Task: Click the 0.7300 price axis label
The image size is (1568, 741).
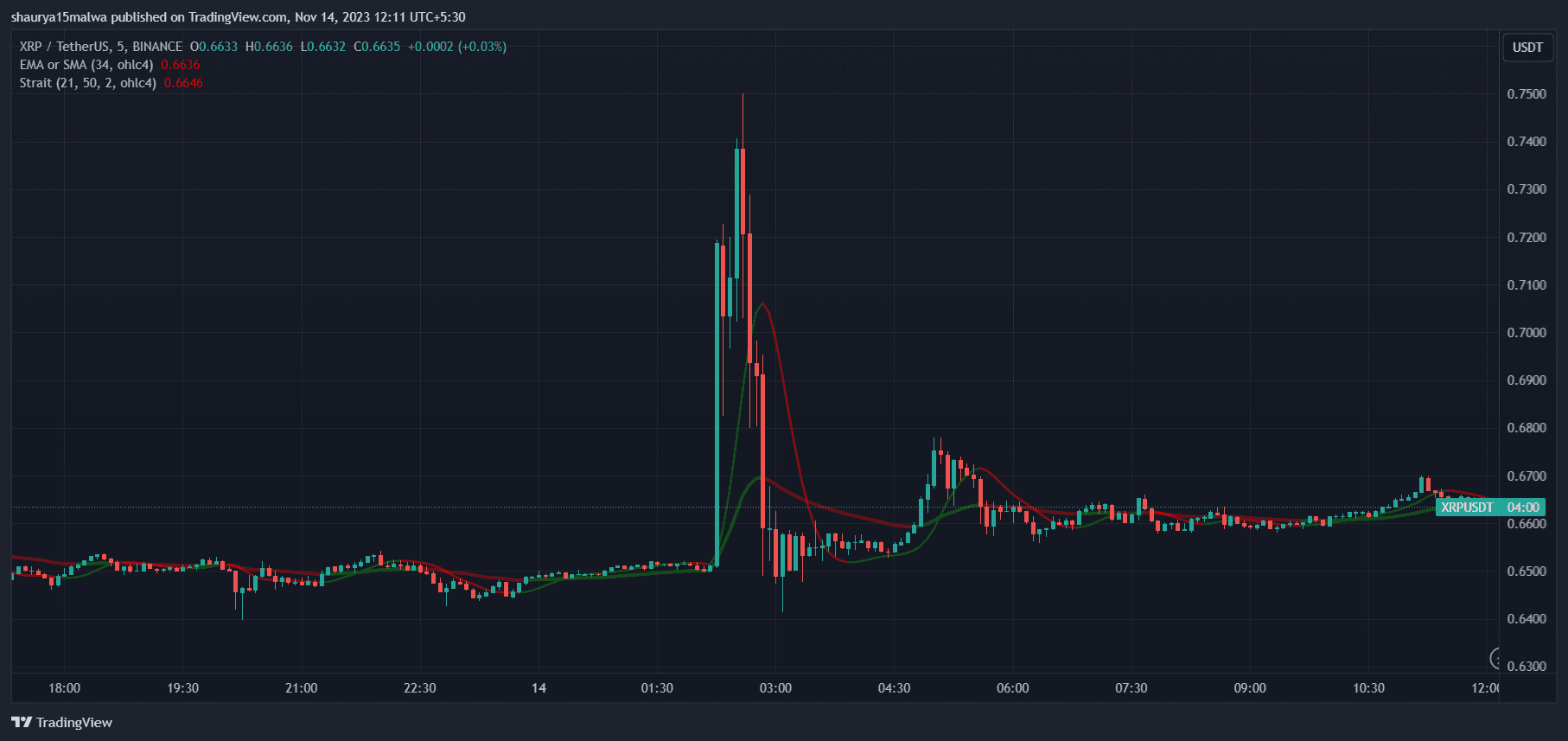Action: (1527, 189)
